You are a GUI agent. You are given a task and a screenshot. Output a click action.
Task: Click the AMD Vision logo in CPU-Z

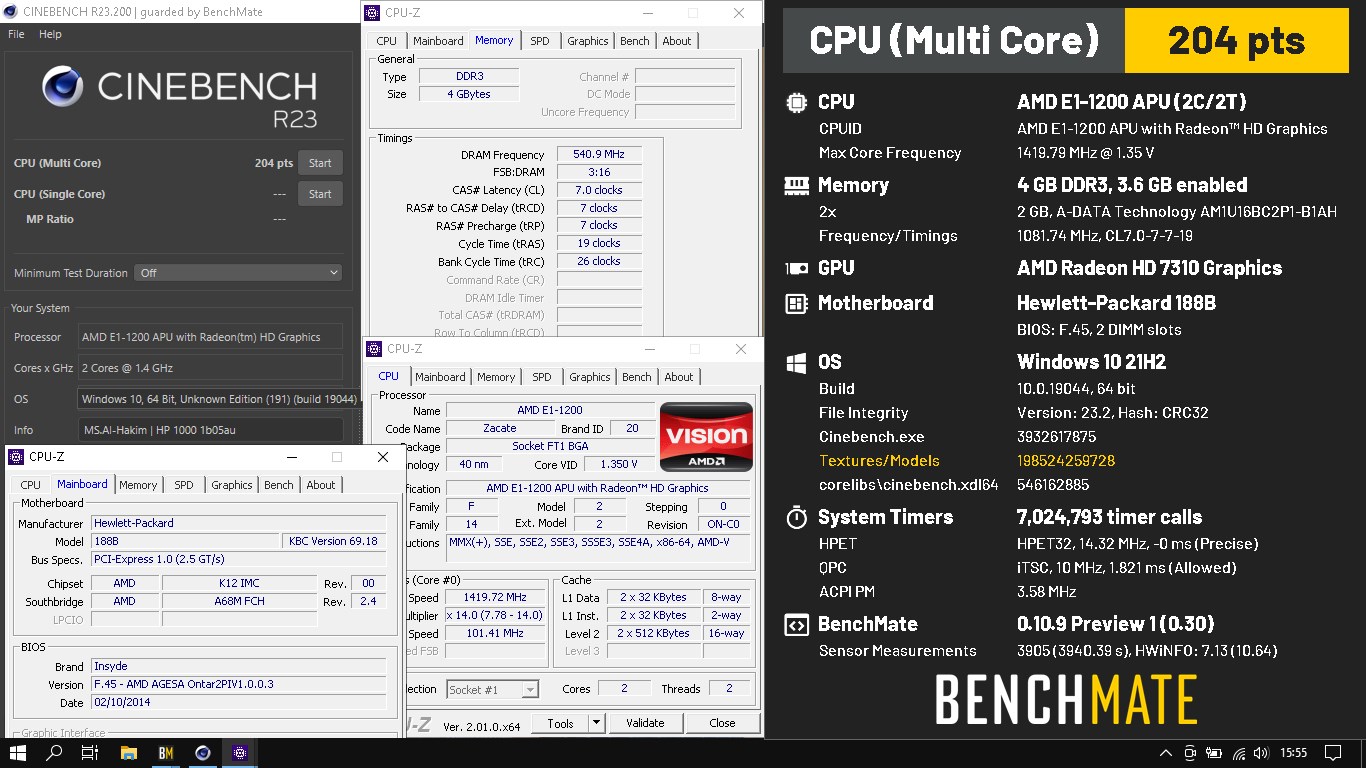click(706, 437)
